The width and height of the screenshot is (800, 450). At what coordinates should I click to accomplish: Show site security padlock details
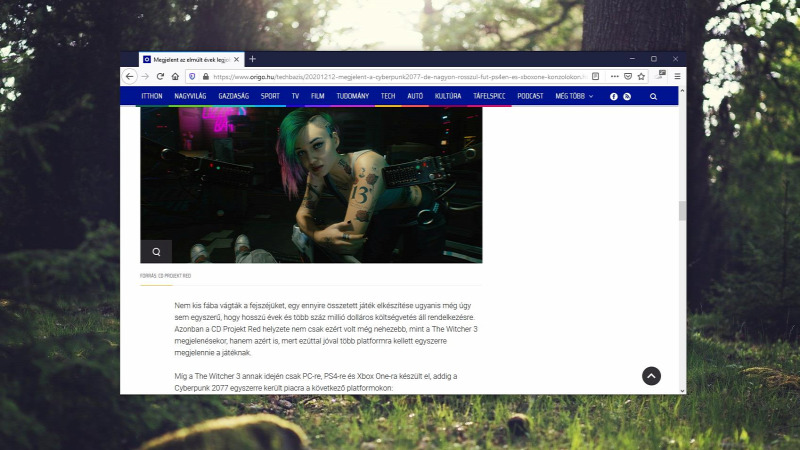206,77
